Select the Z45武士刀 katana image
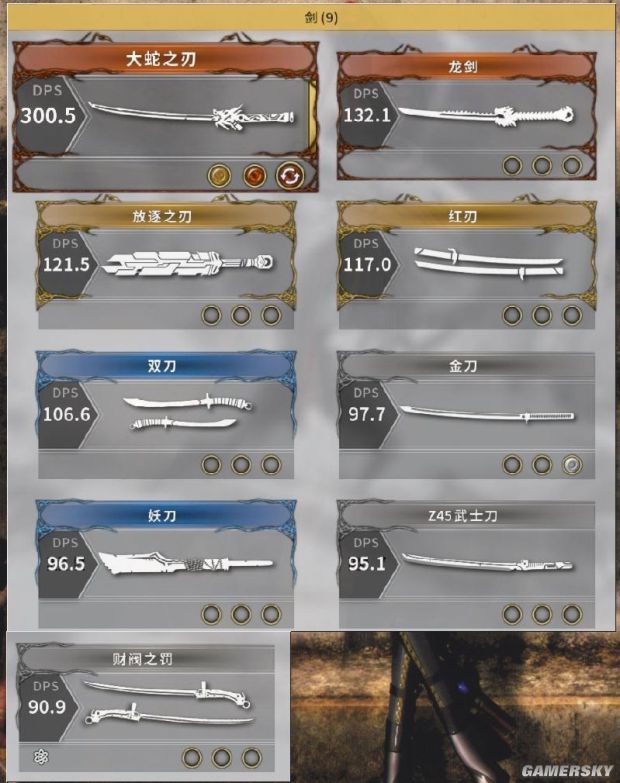 tap(488, 563)
